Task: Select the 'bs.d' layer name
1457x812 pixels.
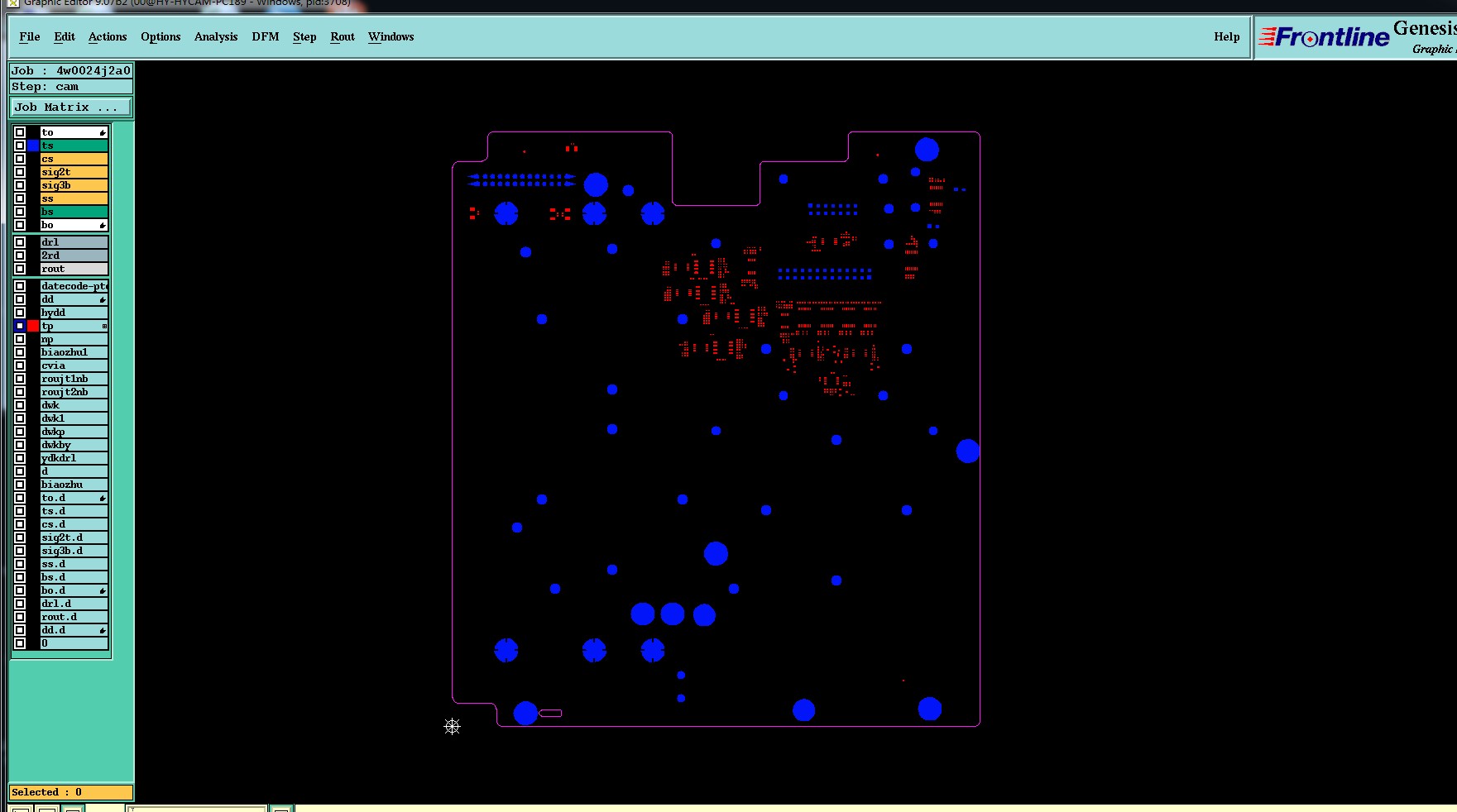Action: pos(74,577)
